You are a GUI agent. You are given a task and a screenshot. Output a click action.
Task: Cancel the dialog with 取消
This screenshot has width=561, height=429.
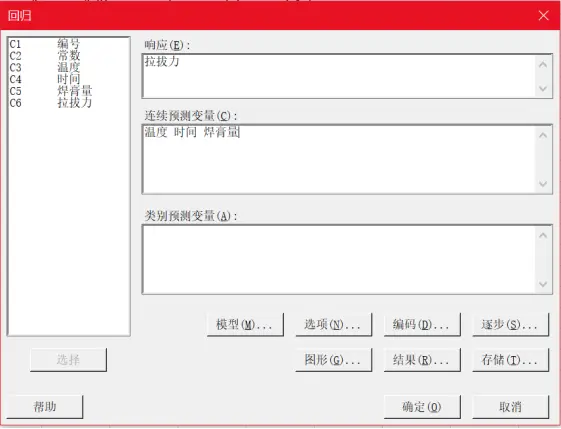(x=510, y=407)
